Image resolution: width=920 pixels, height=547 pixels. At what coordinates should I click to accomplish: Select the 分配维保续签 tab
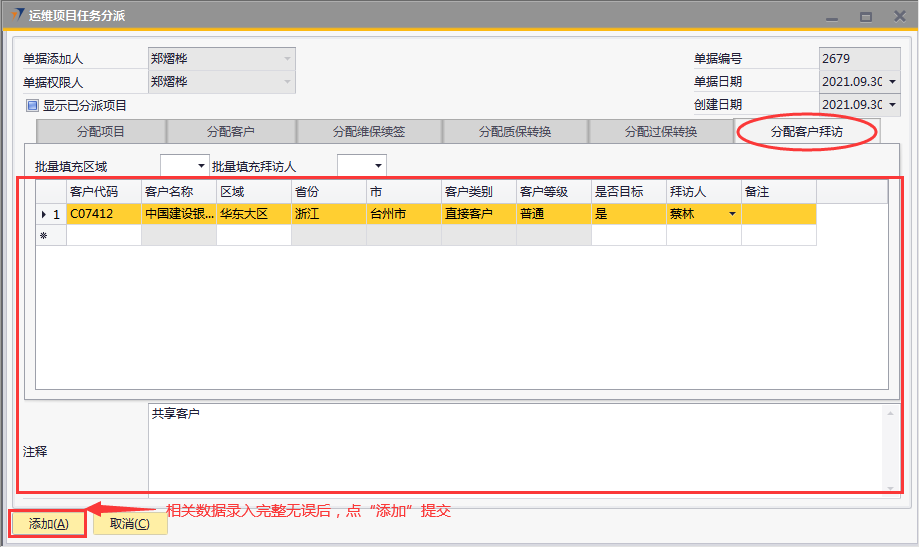[369, 132]
